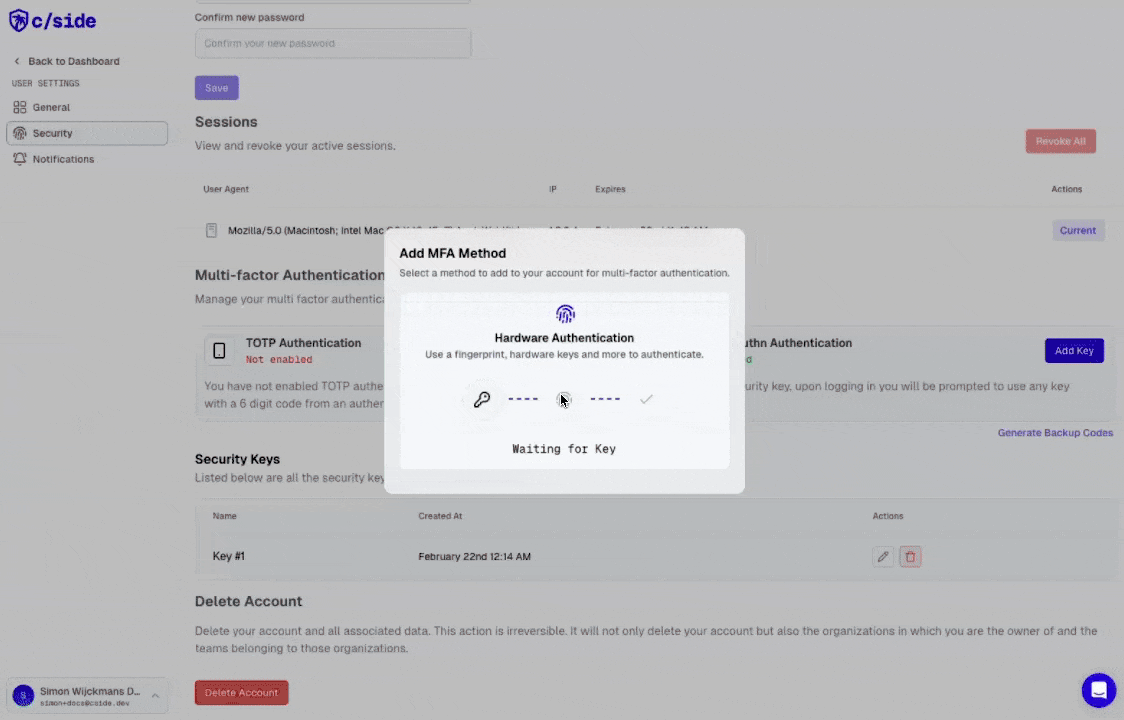1124x720 pixels.
Task: Click the Generate Backup Codes link
Action: [1055, 433]
